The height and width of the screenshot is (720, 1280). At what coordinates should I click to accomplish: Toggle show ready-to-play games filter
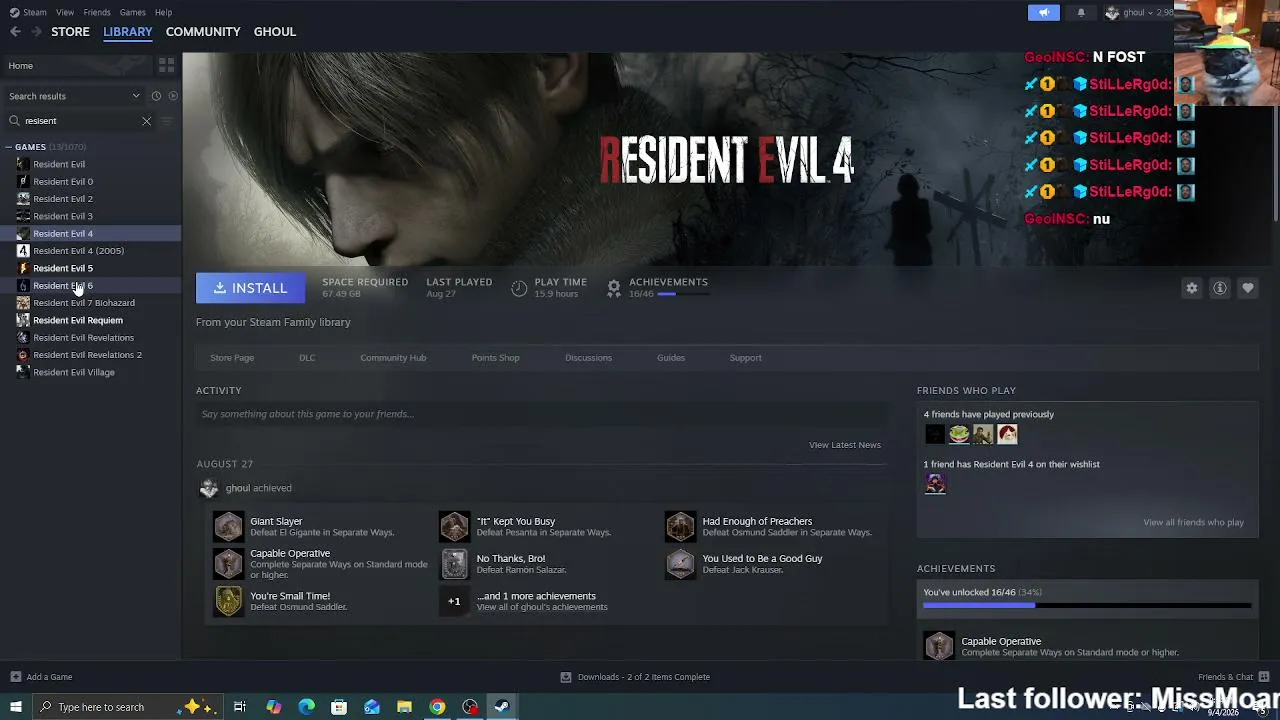pyautogui.click(x=173, y=96)
